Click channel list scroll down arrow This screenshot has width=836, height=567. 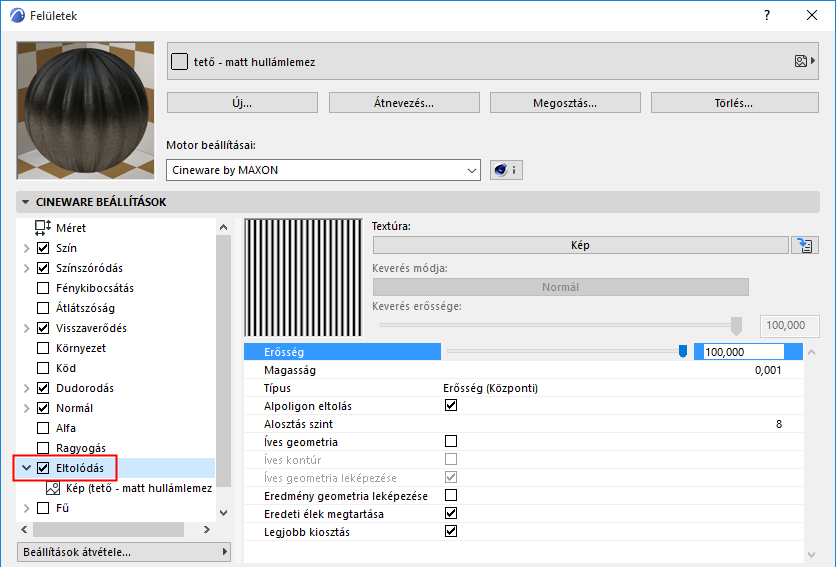coord(223,513)
